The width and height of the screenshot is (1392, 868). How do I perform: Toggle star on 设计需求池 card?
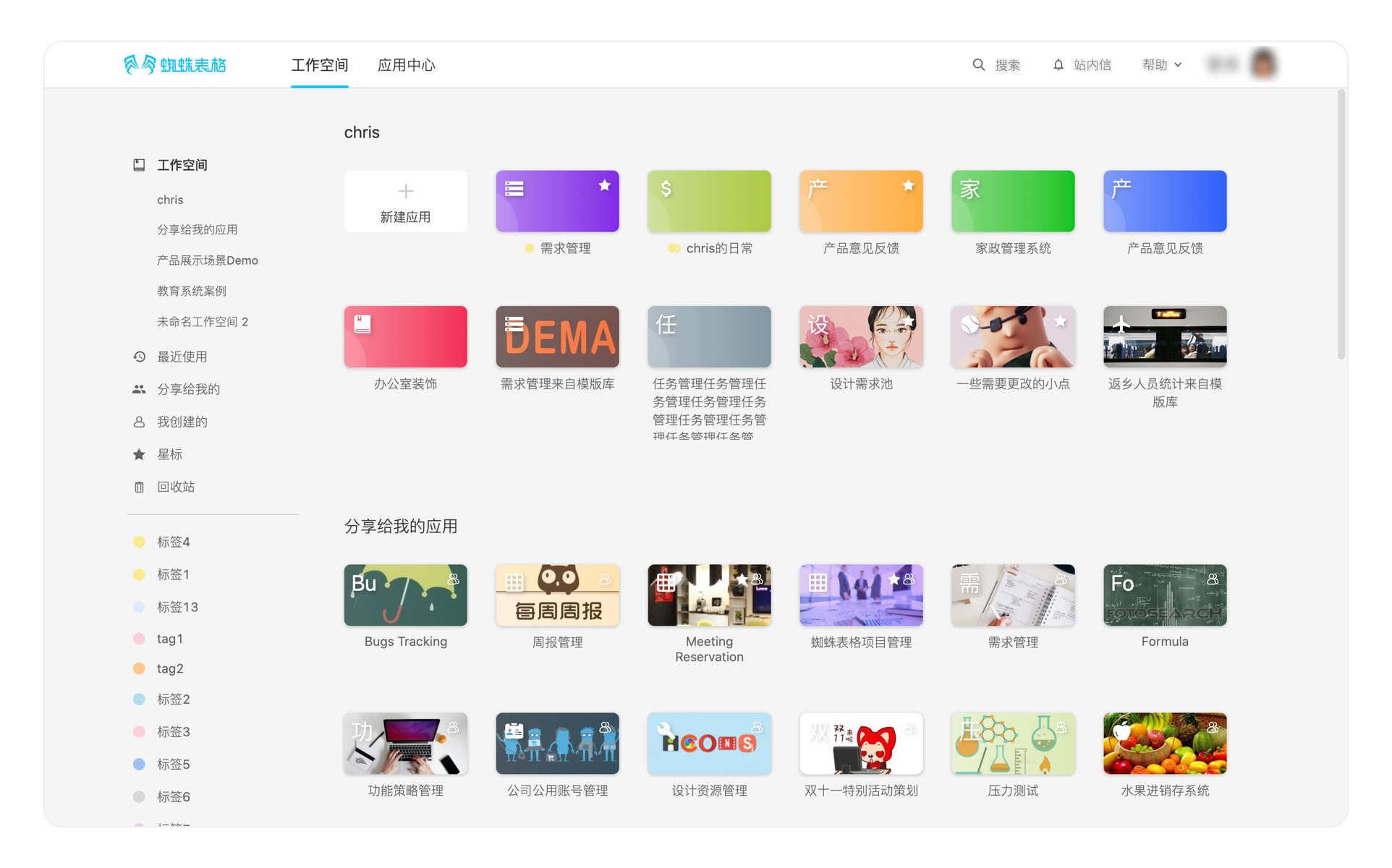[x=908, y=321]
